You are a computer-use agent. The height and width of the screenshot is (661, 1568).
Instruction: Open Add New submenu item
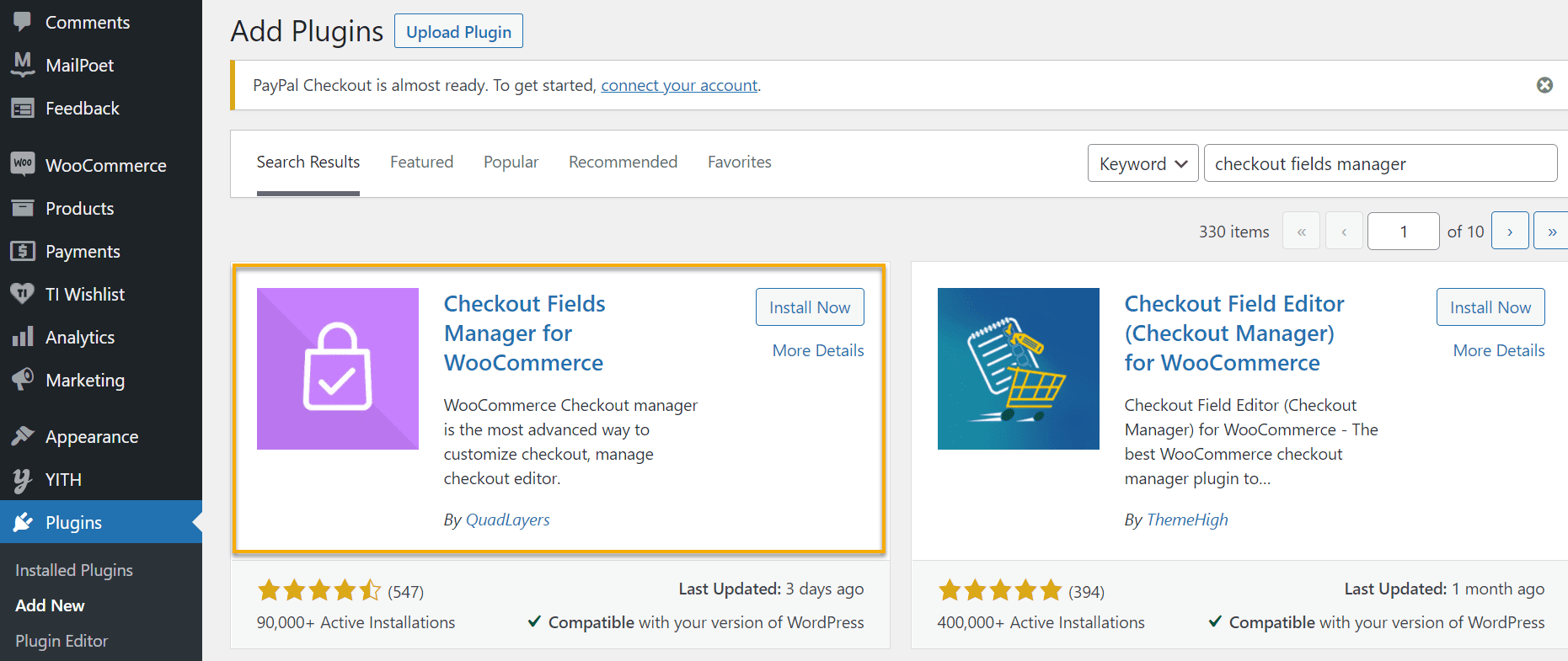coord(50,605)
